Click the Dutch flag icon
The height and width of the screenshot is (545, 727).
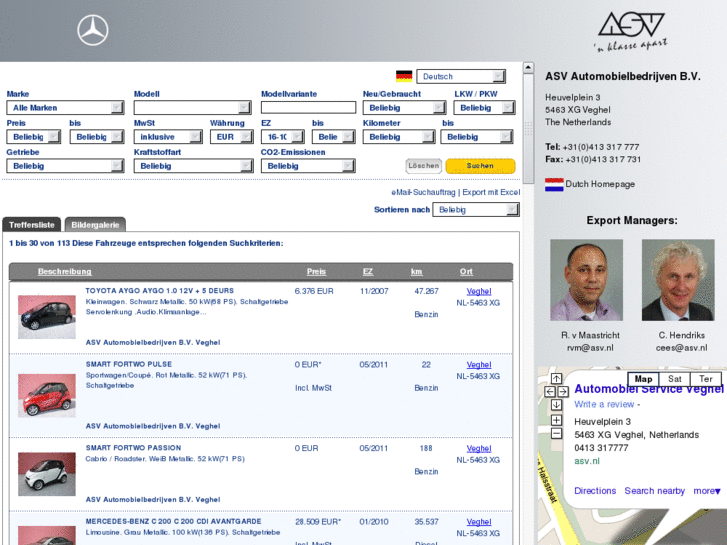pyautogui.click(x=554, y=185)
